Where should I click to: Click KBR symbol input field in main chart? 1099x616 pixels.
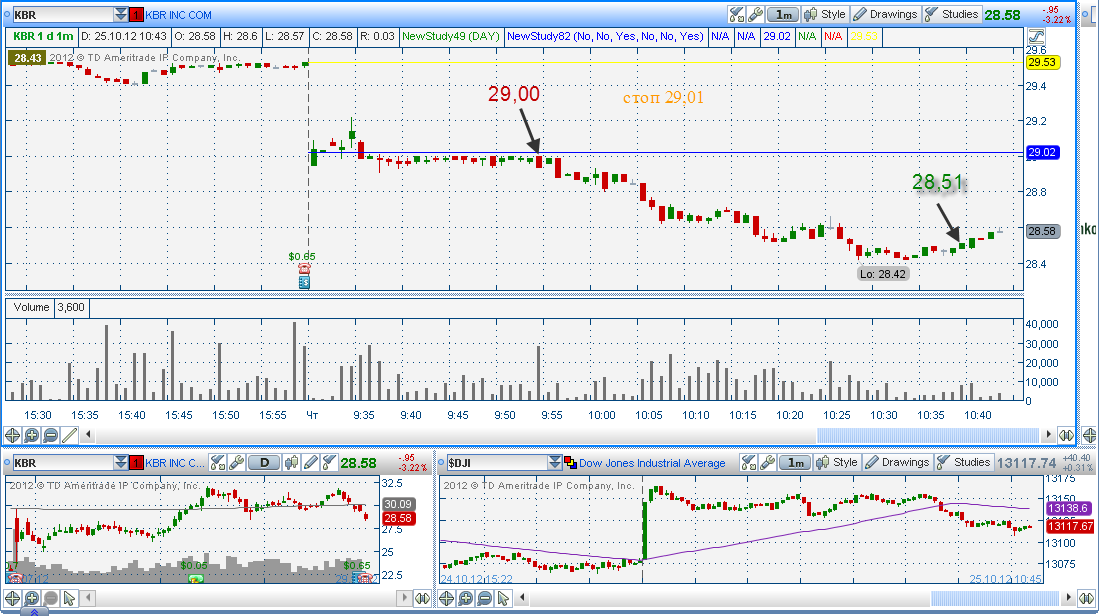click(x=63, y=15)
